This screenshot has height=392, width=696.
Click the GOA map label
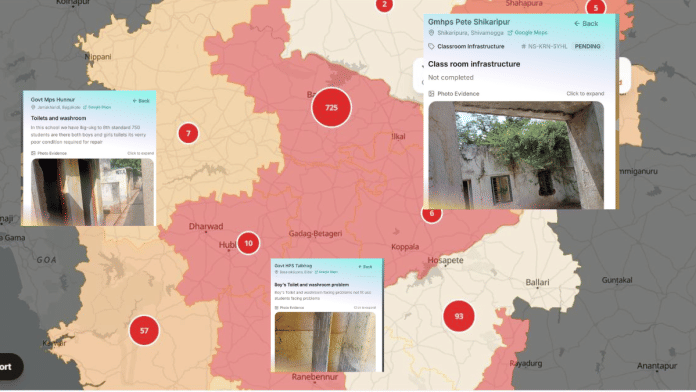(47, 260)
